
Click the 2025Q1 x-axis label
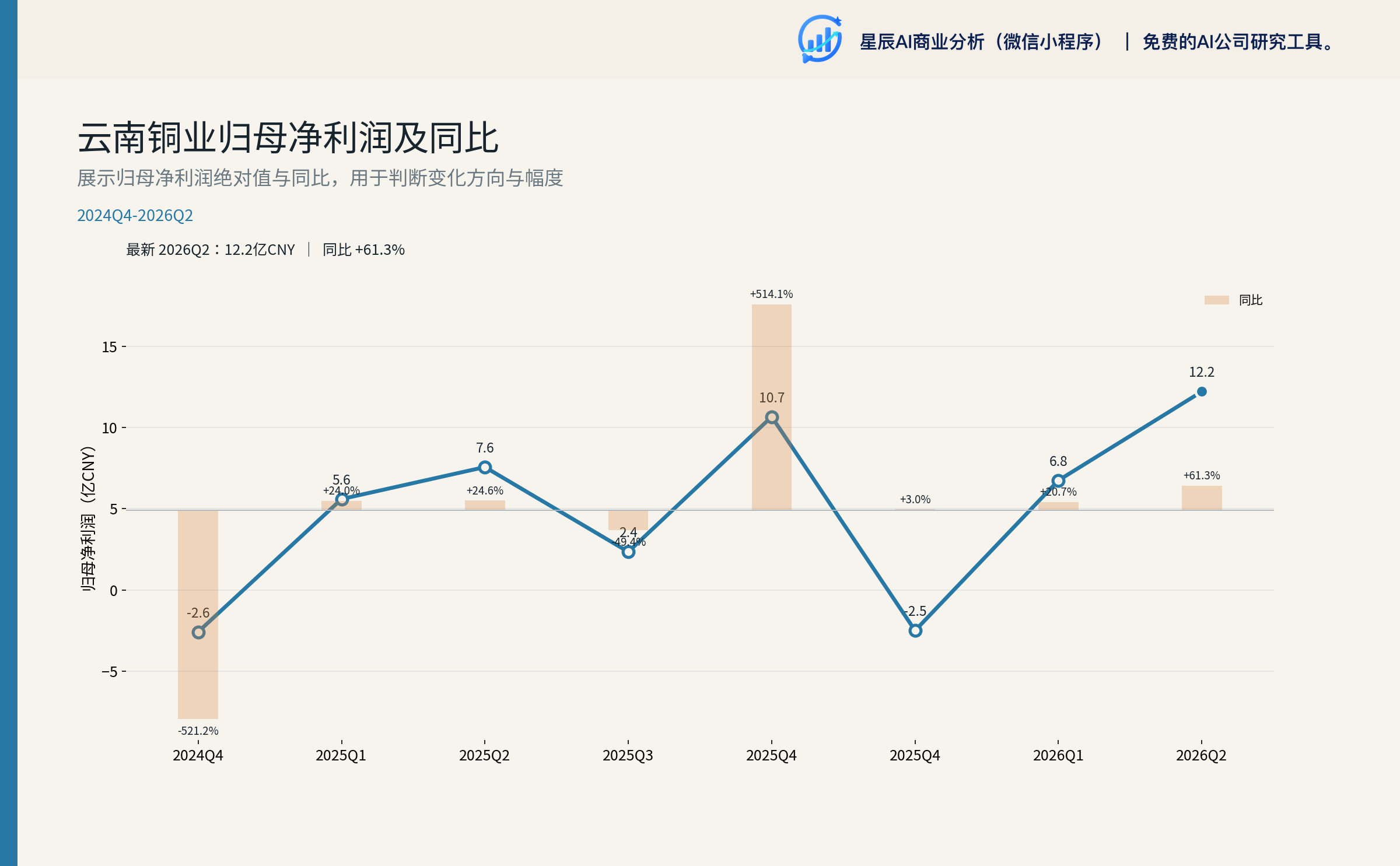point(341,756)
